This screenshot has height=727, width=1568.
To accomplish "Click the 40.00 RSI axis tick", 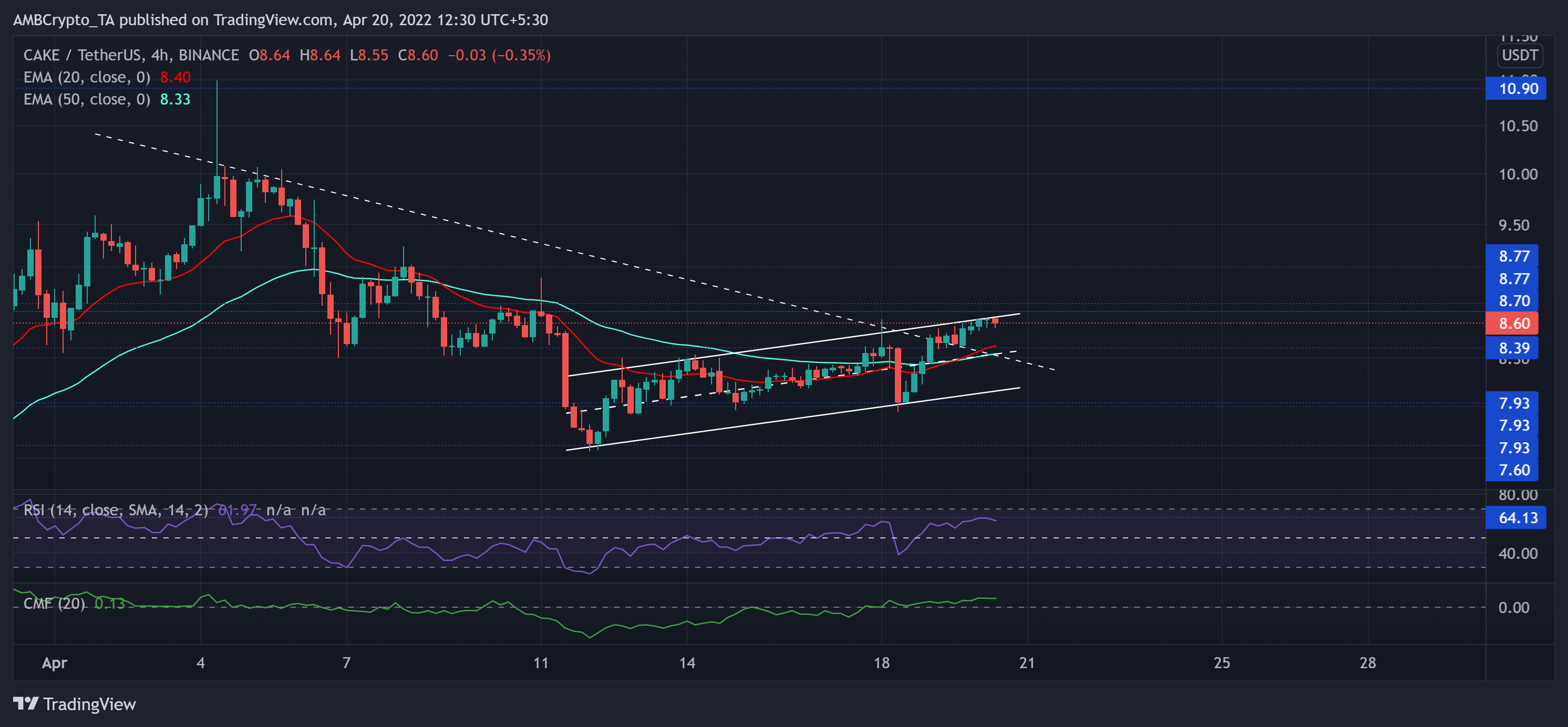I will [1518, 554].
